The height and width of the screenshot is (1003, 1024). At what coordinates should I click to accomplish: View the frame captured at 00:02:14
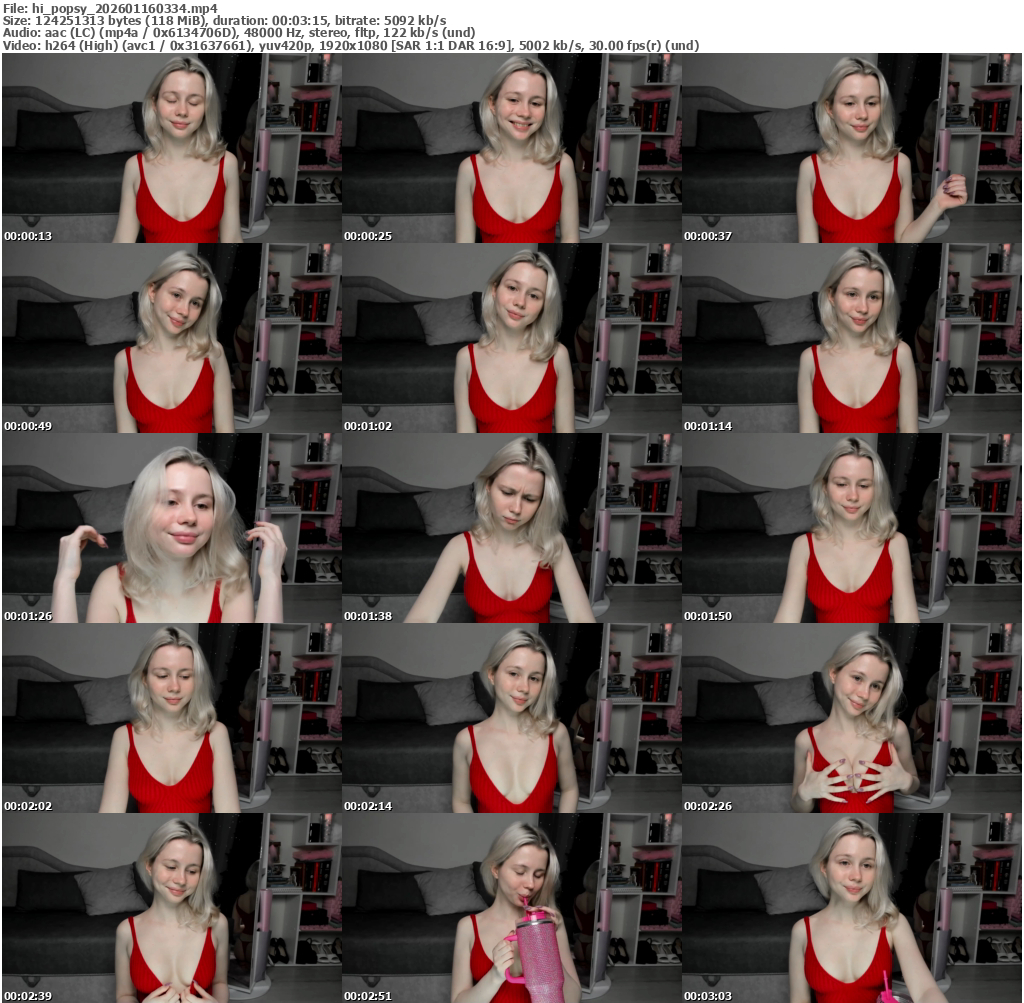coord(512,718)
